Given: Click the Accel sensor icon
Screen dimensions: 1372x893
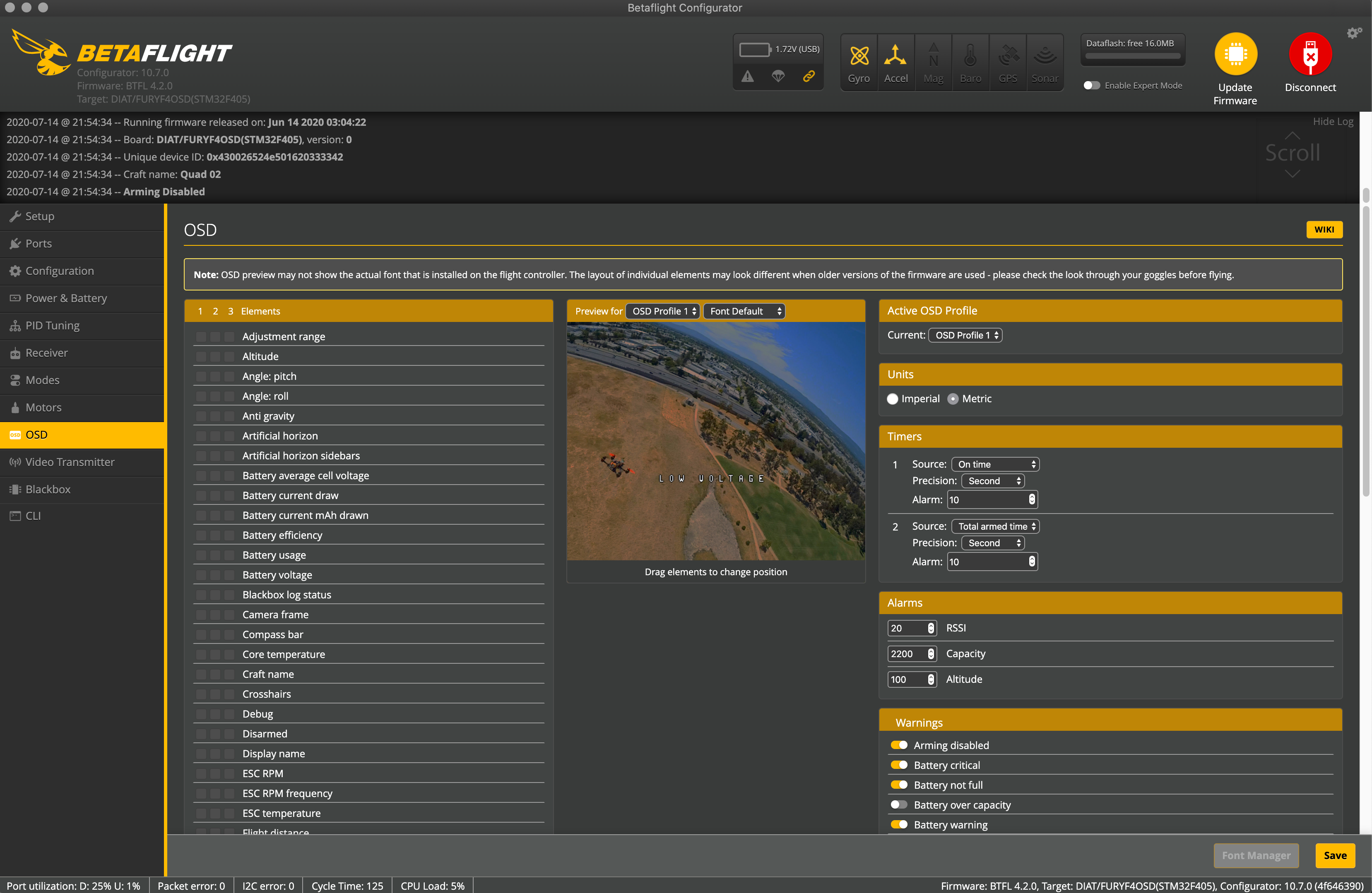Looking at the screenshot, I should [x=895, y=56].
